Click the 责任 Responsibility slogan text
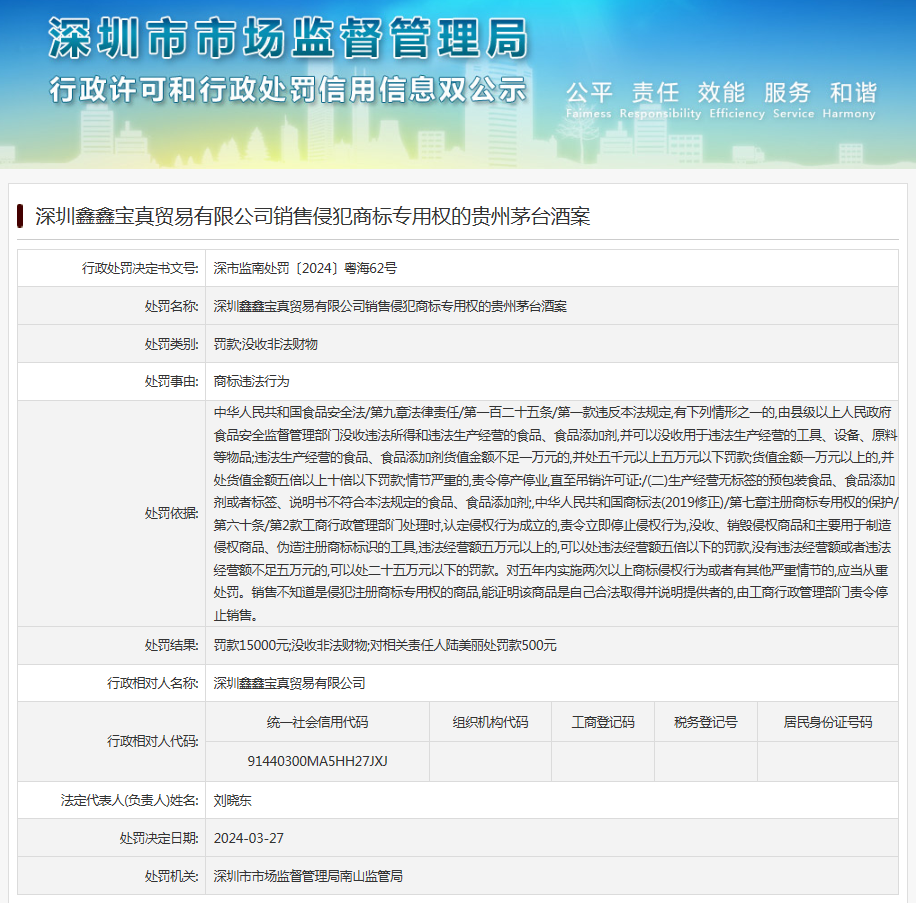 [660, 100]
